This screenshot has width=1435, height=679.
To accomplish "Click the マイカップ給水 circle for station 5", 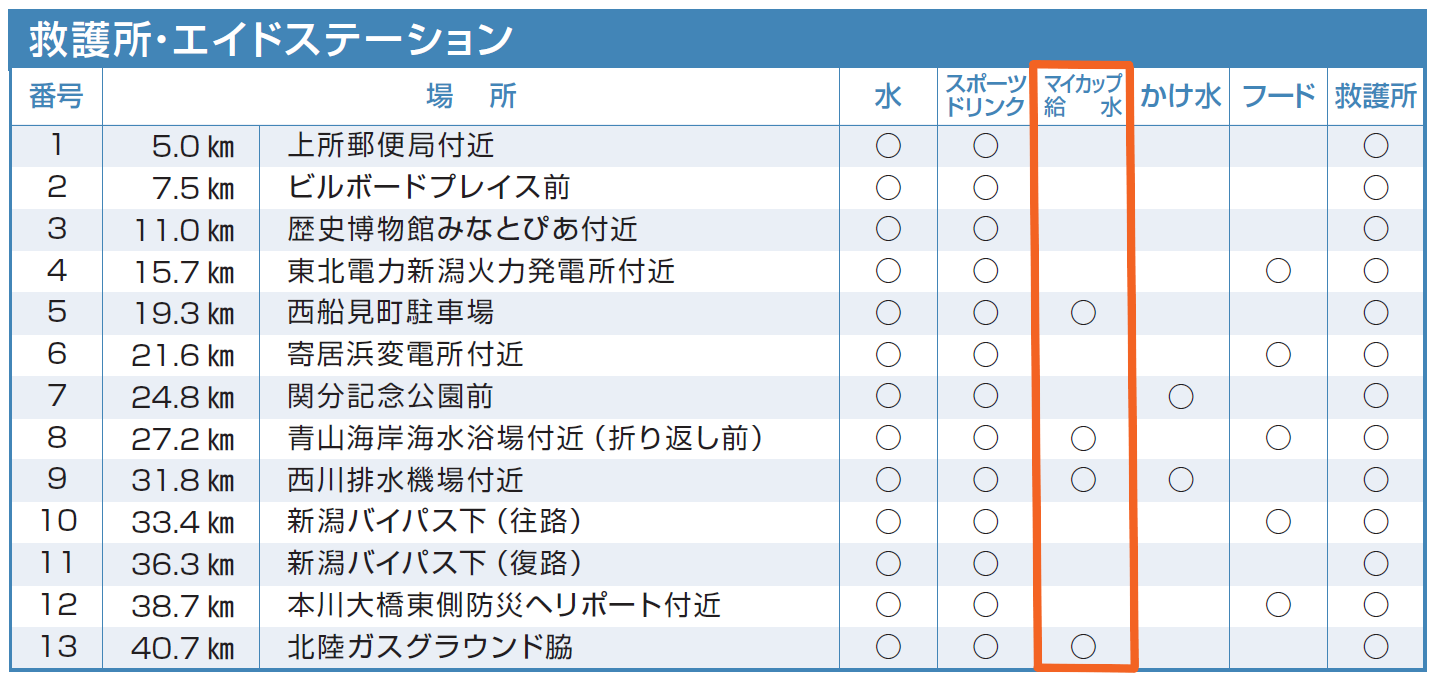I will point(1083,313).
